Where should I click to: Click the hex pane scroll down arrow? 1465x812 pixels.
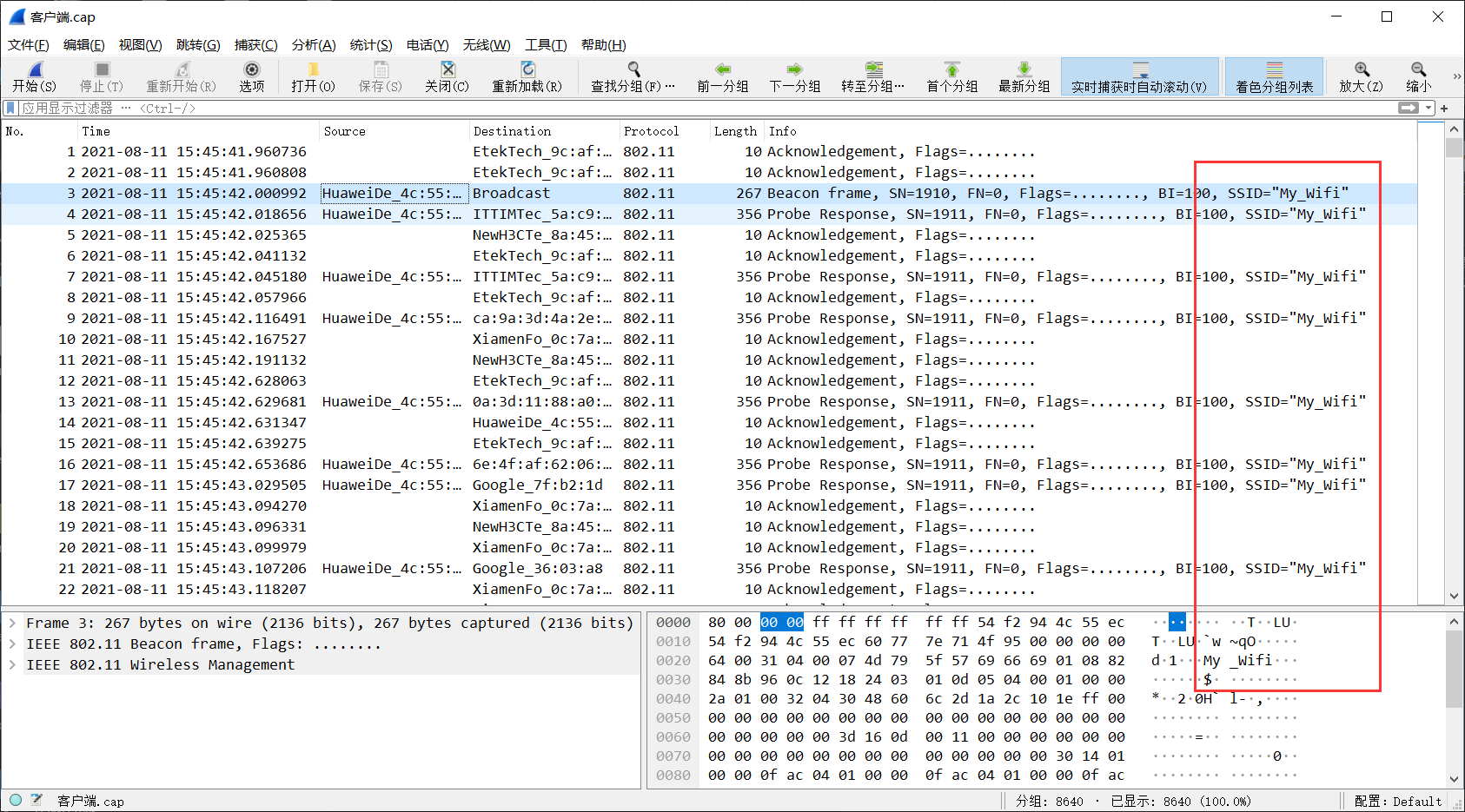(1455, 780)
